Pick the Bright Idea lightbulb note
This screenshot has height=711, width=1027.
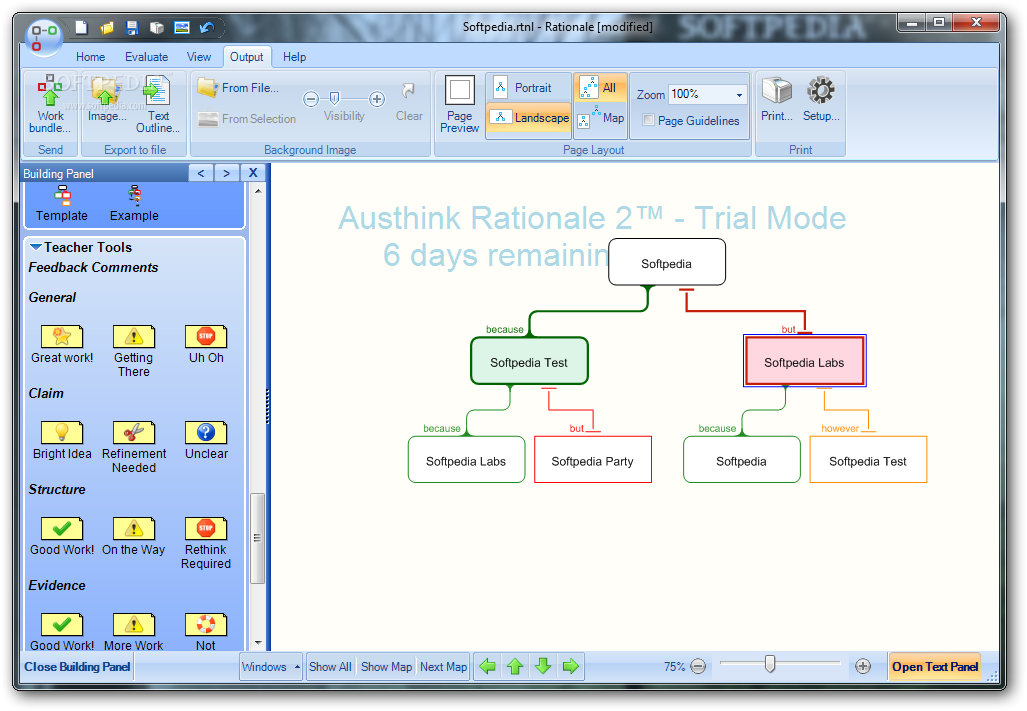point(62,441)
